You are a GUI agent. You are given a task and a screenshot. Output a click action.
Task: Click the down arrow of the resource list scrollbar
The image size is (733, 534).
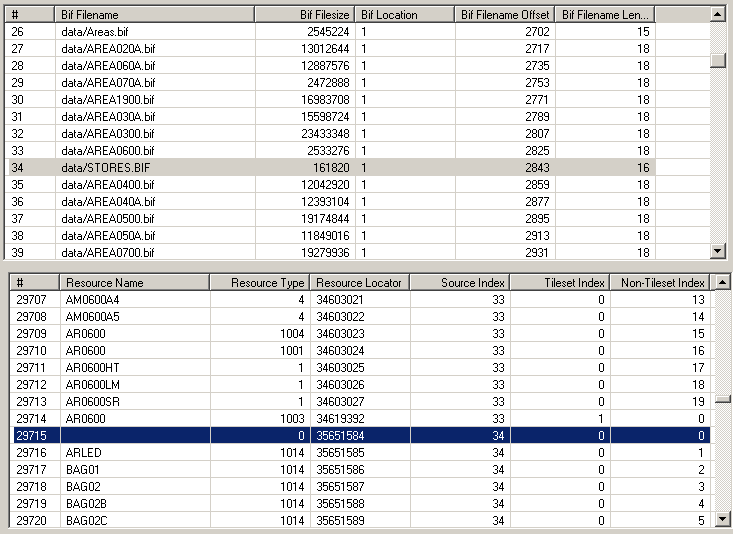[723, 518]
